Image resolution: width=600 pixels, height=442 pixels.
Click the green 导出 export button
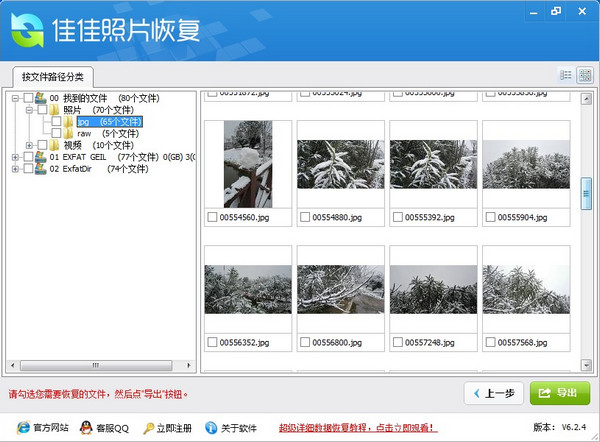pos(560,393)
